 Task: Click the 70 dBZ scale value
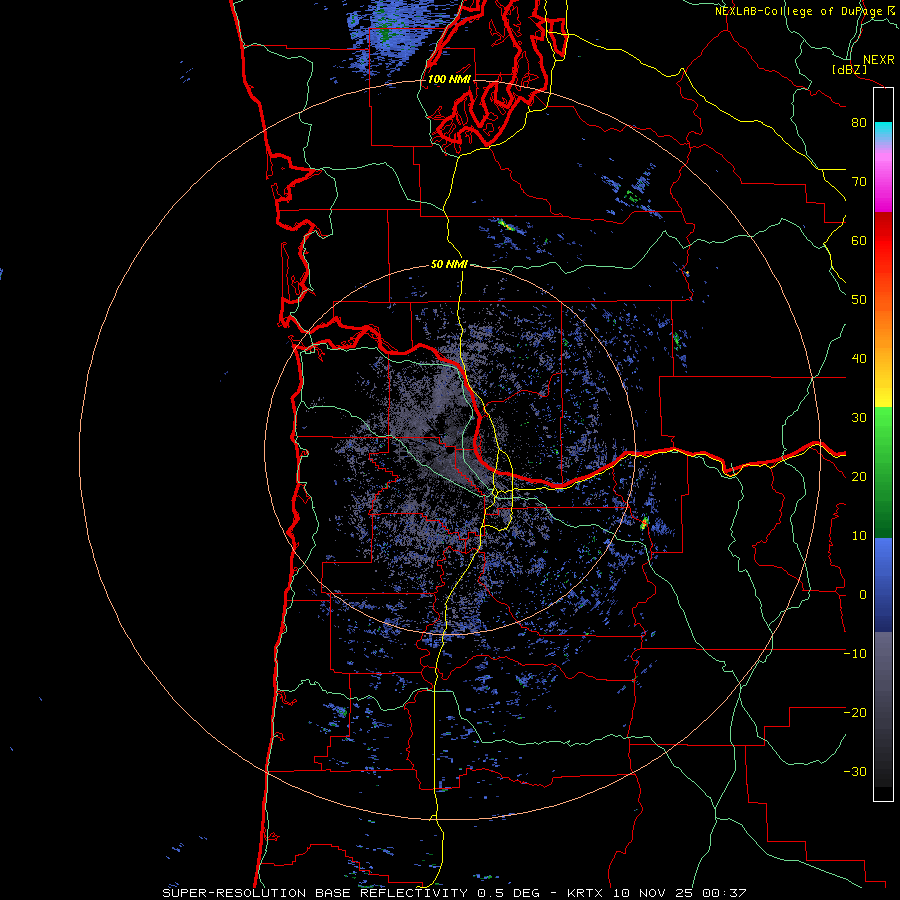(859, 182)
